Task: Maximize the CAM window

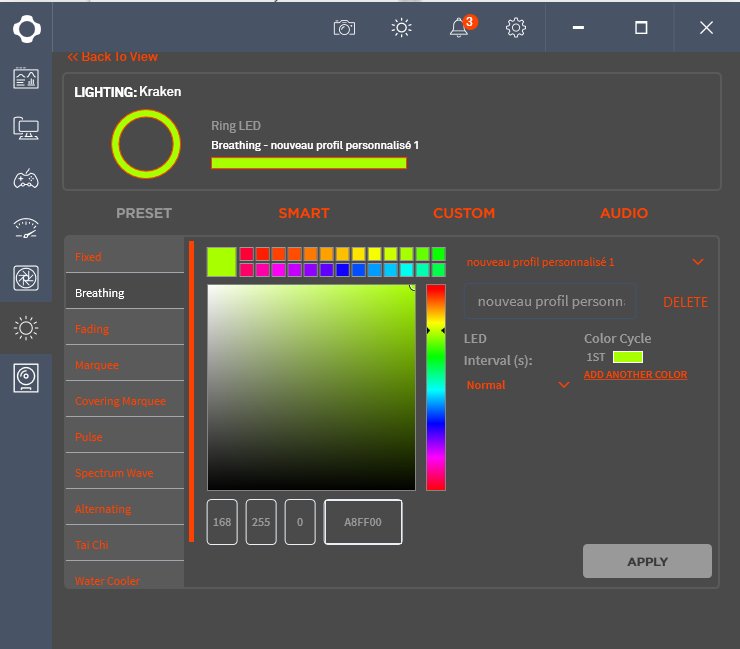Action: (641, 28)
